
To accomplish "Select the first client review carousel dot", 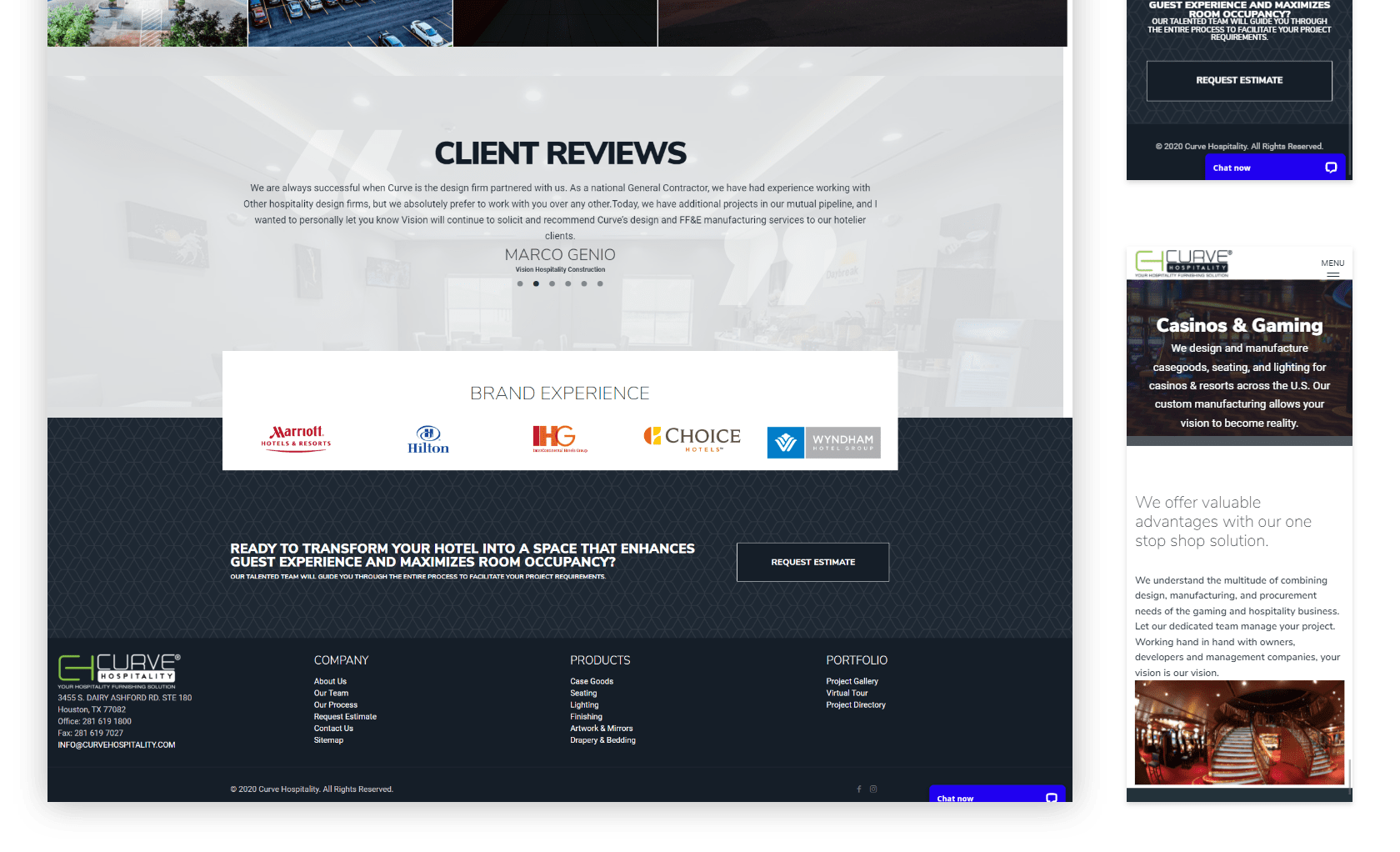I will tap(520, 283).
